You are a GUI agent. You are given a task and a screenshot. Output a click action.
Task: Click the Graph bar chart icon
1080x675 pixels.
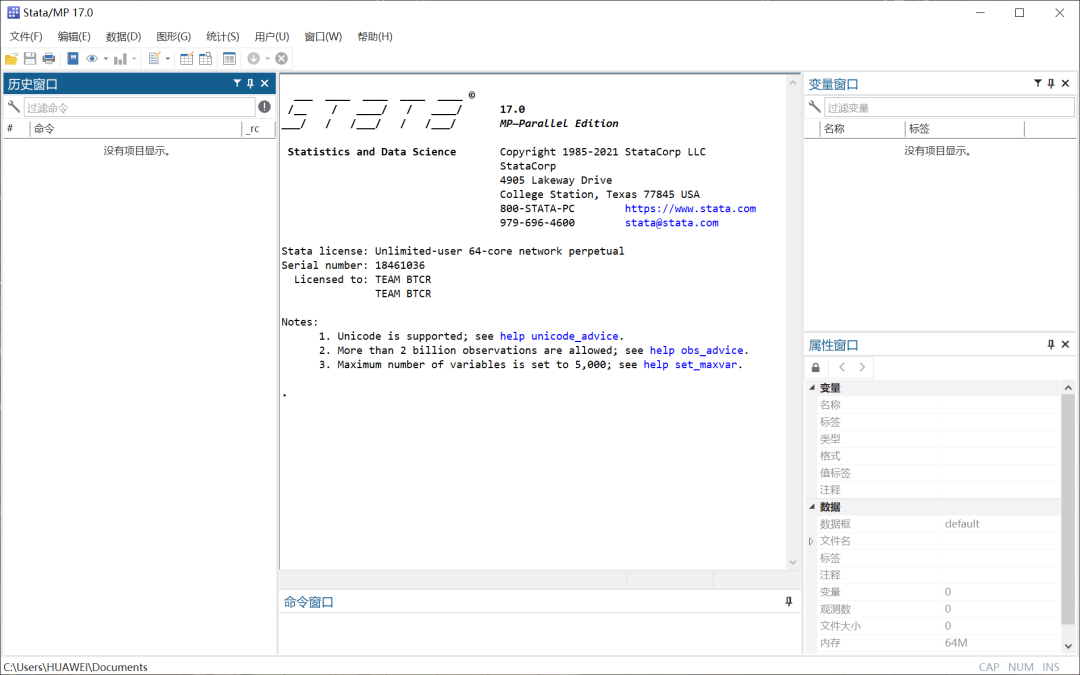click(121, 59)
